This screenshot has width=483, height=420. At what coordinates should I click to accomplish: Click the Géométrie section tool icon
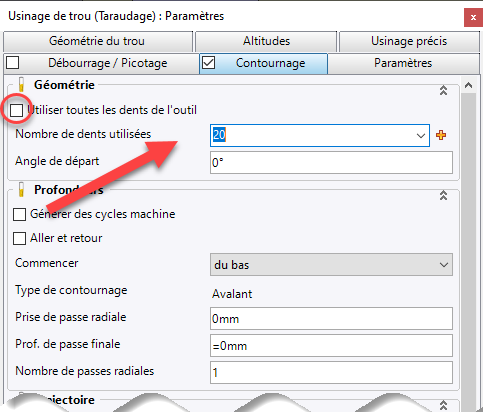pyautogui.click(x=21, y=85)
